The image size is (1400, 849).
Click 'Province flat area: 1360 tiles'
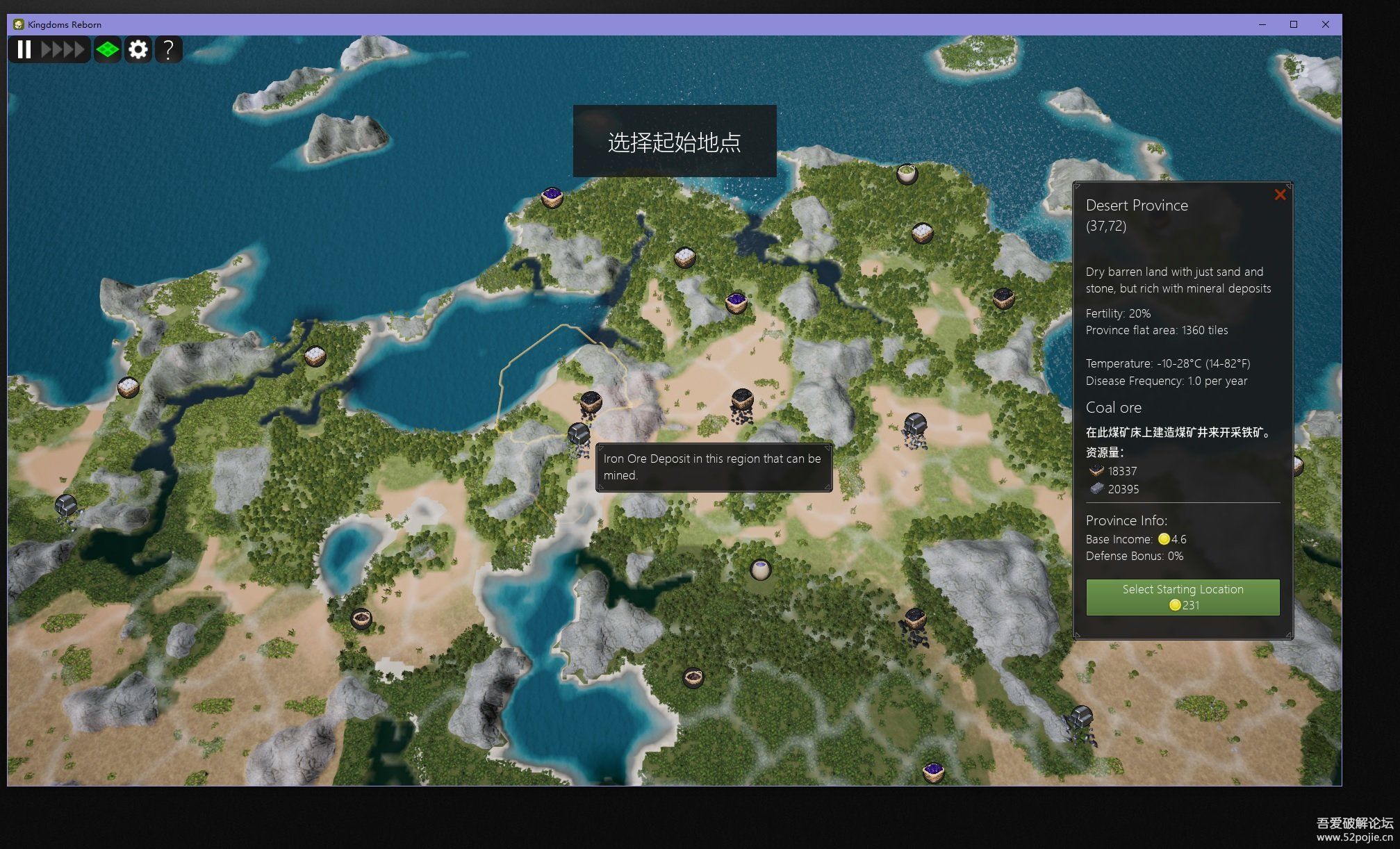pos(1157,330)
